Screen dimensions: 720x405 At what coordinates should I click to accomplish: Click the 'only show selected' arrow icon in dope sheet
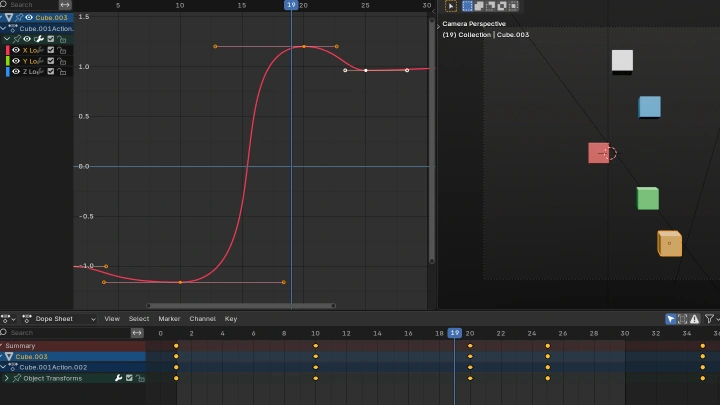(x=671, y=319)
